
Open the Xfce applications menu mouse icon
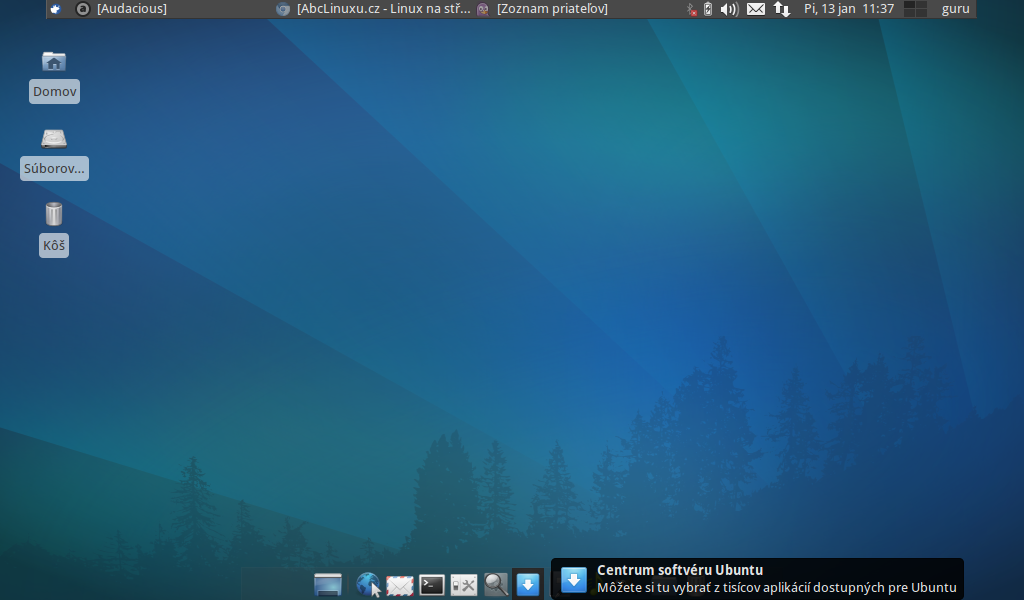56,8
